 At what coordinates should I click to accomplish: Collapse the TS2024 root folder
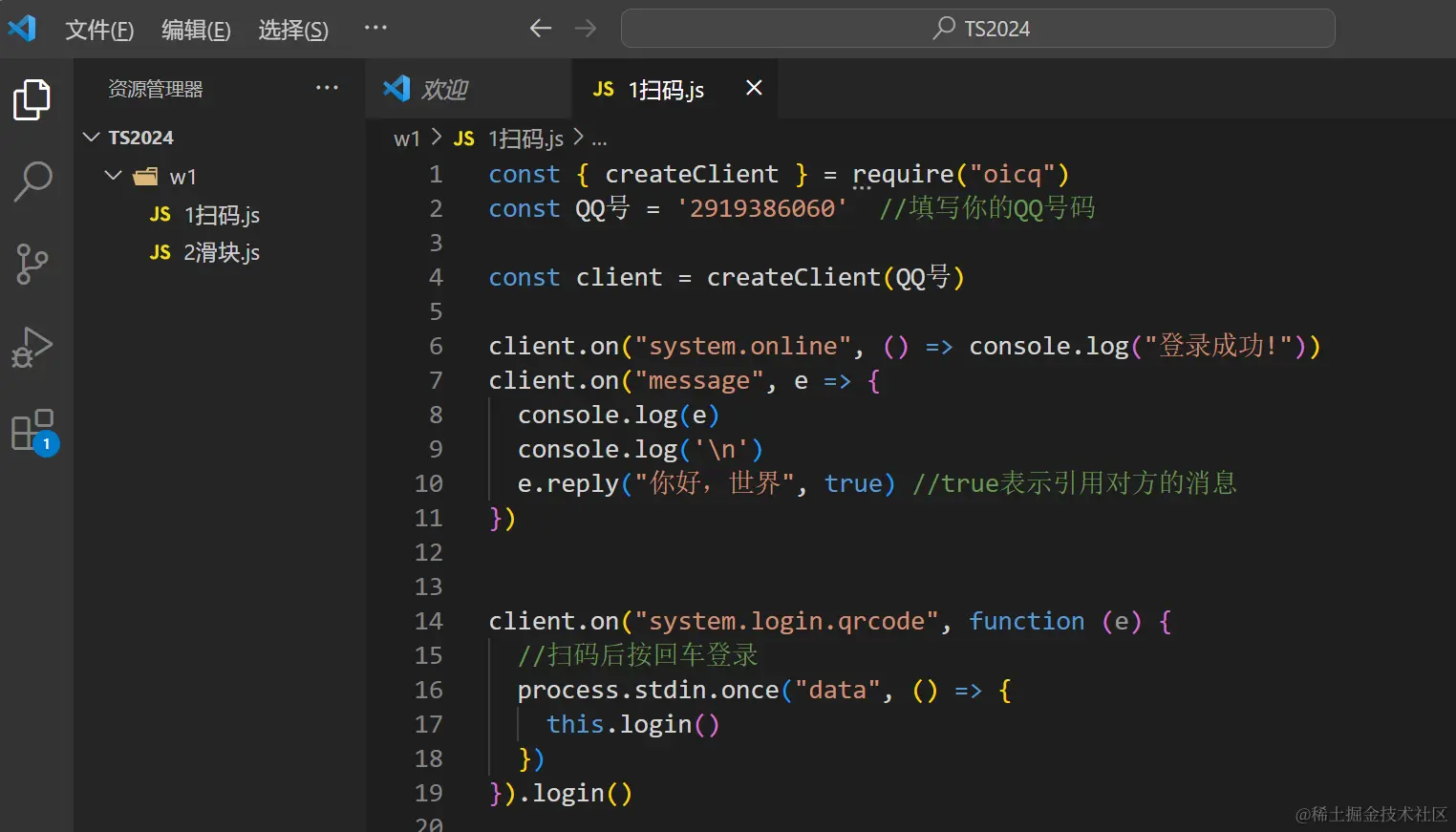coord(92,138)
